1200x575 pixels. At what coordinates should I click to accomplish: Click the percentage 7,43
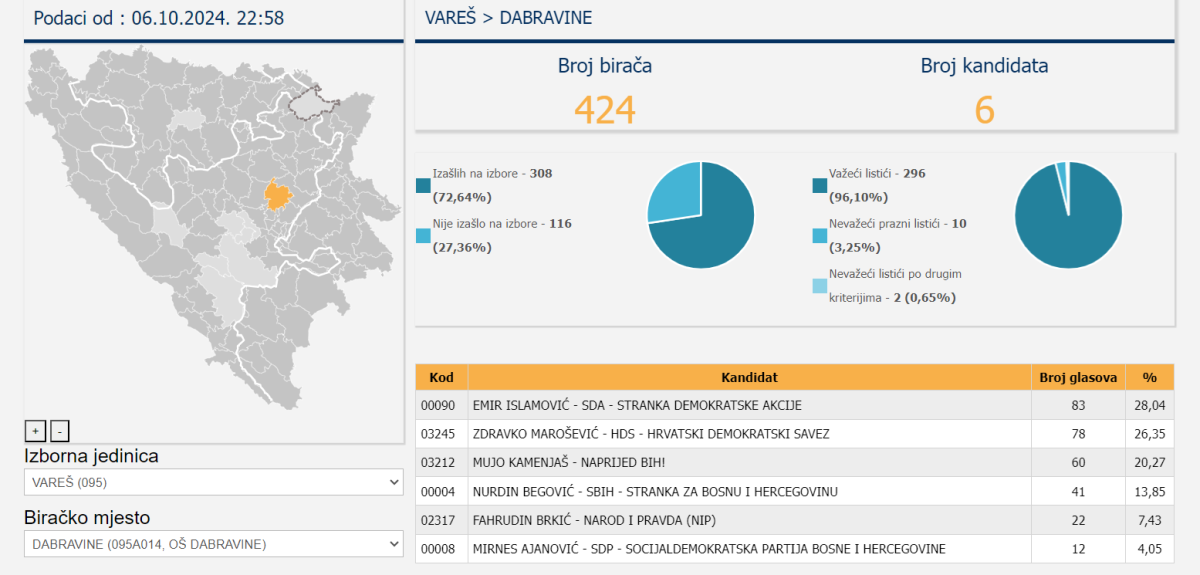click(1150, 520)
